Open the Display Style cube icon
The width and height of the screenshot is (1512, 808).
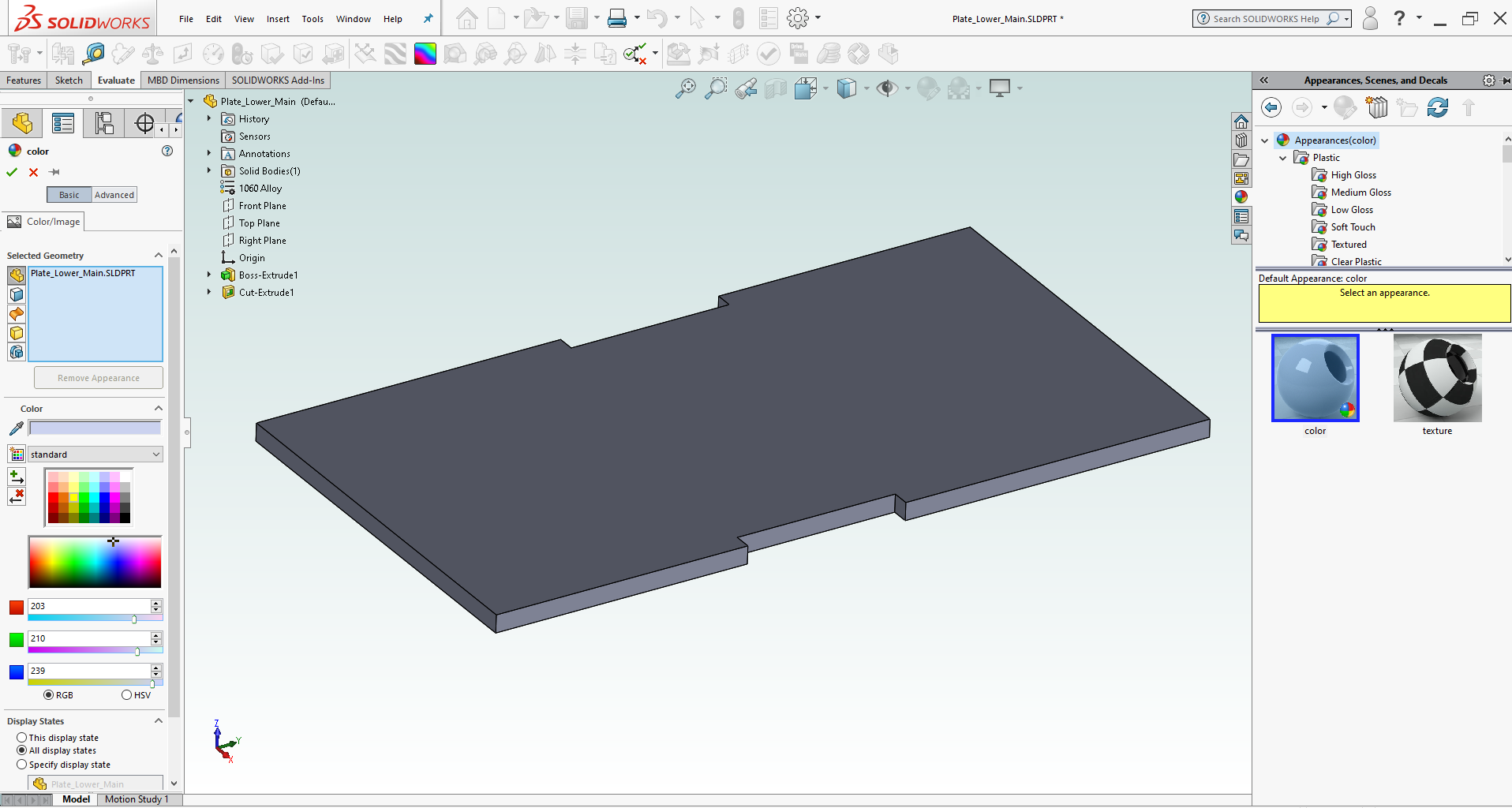pos(846,88)
